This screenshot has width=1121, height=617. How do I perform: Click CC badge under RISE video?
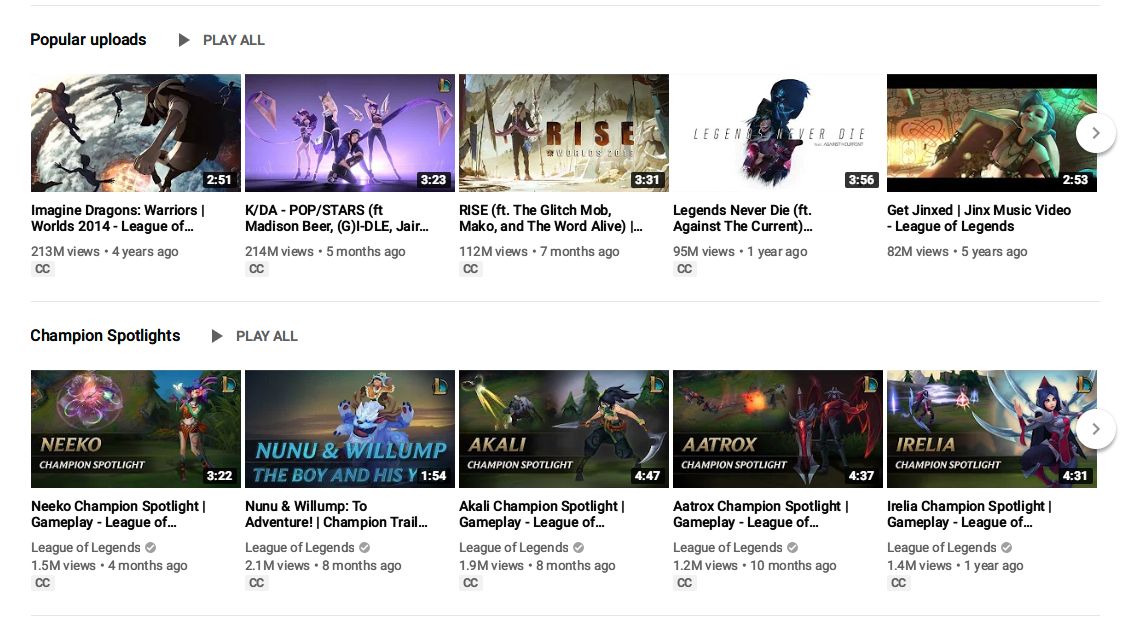(470, 269)
